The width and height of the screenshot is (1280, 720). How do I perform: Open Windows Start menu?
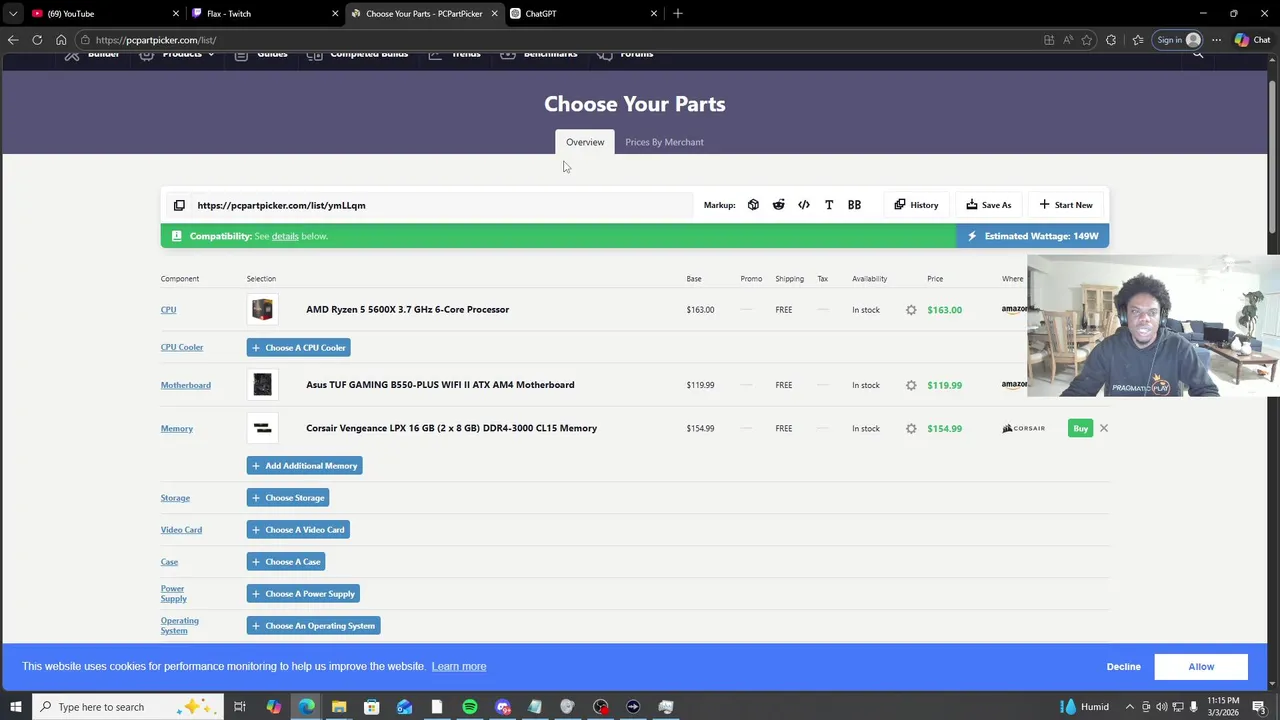[15, 707]
